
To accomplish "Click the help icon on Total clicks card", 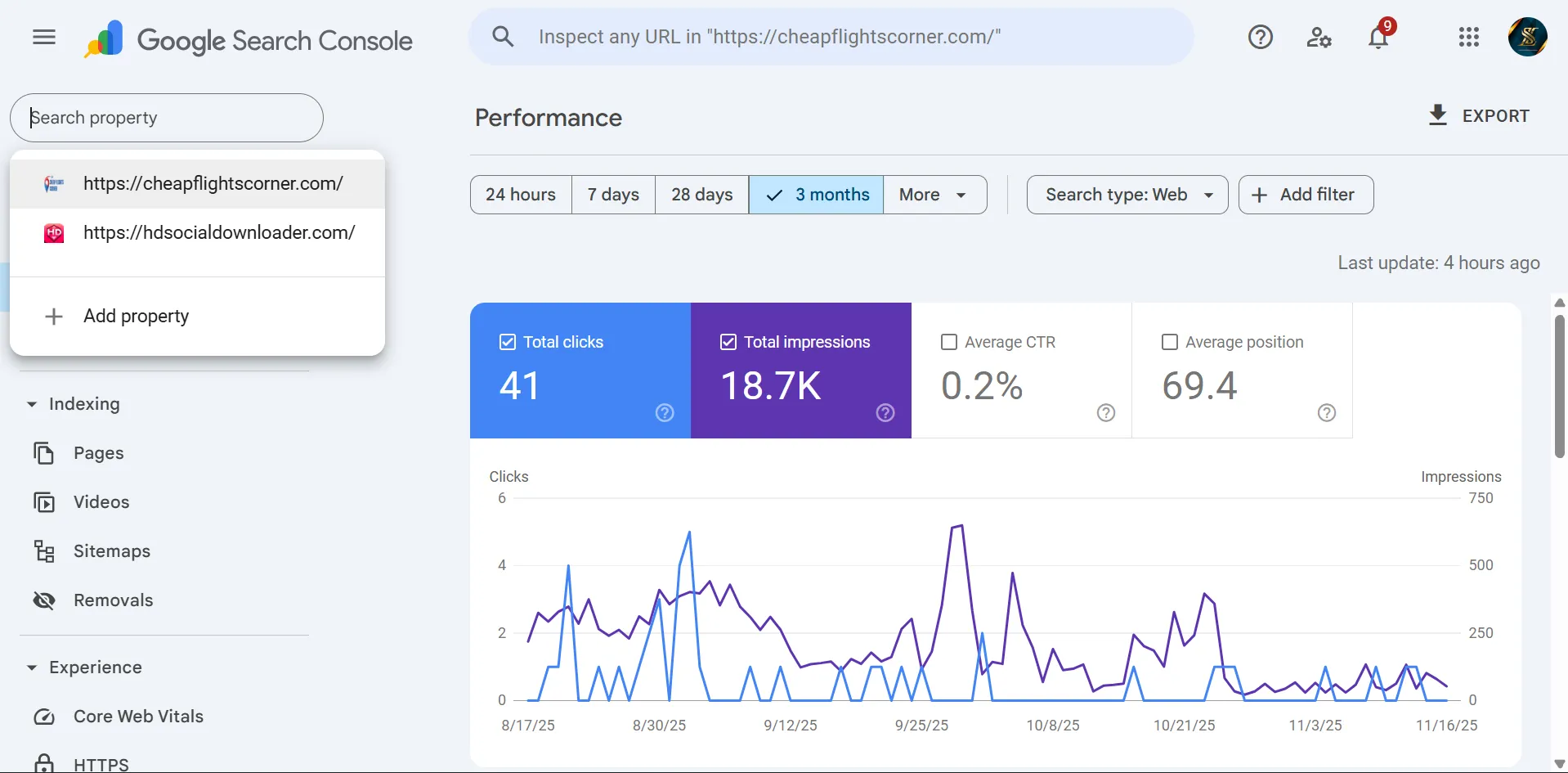I will 665,413.
